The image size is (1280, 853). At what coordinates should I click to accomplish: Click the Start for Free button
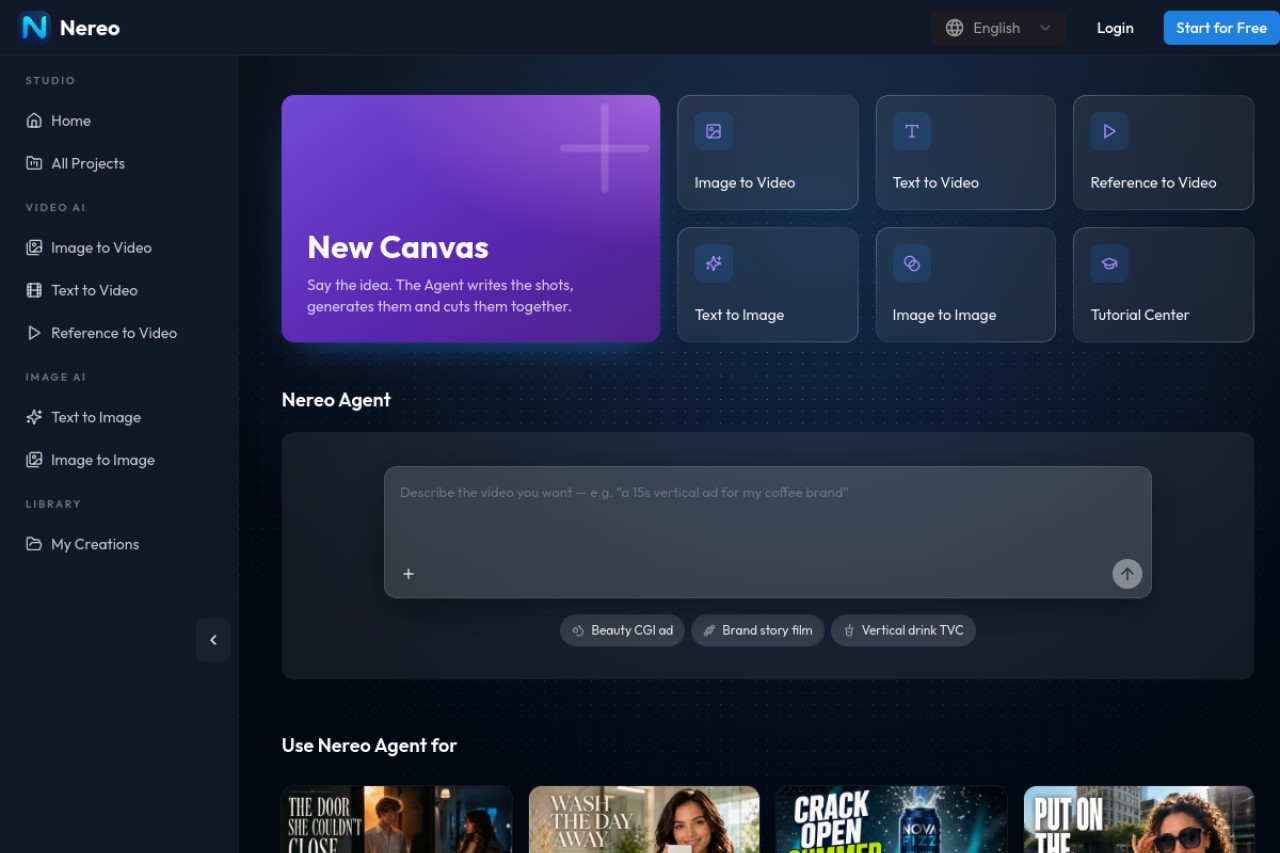coord(1221,28)
